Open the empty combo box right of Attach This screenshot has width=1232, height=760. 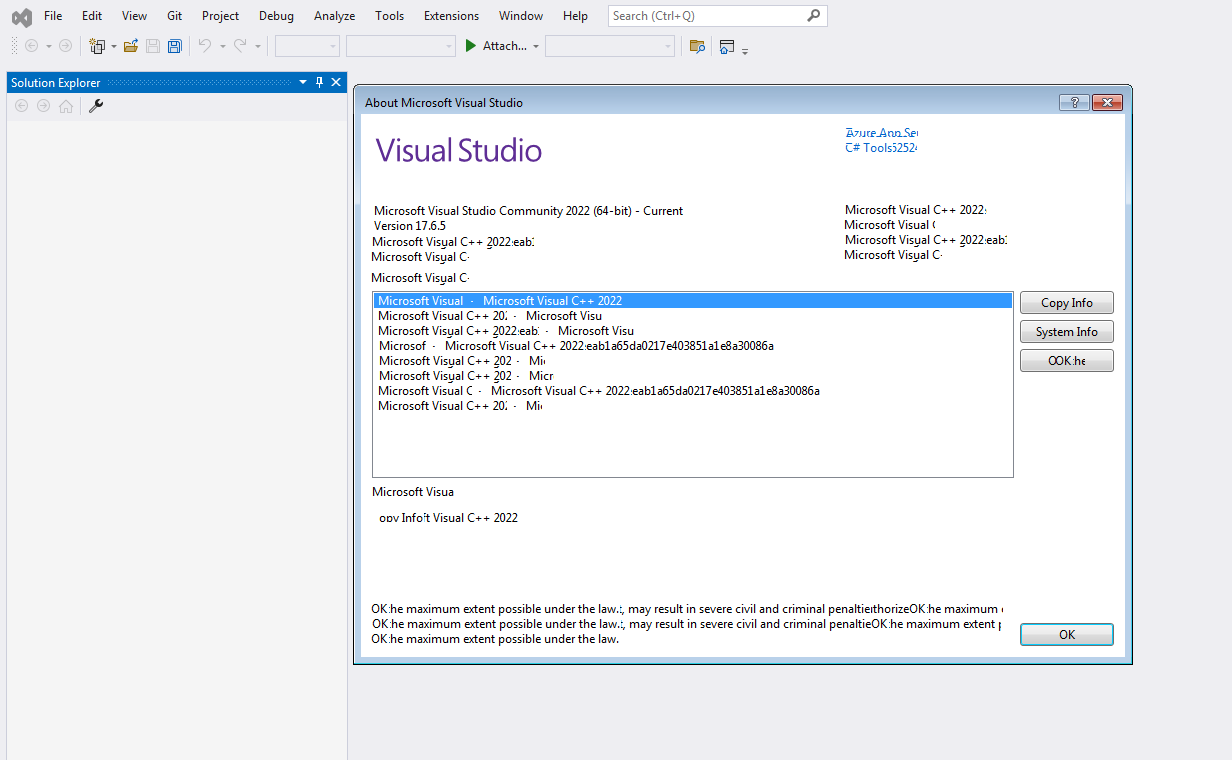click(x=610, y=46)
